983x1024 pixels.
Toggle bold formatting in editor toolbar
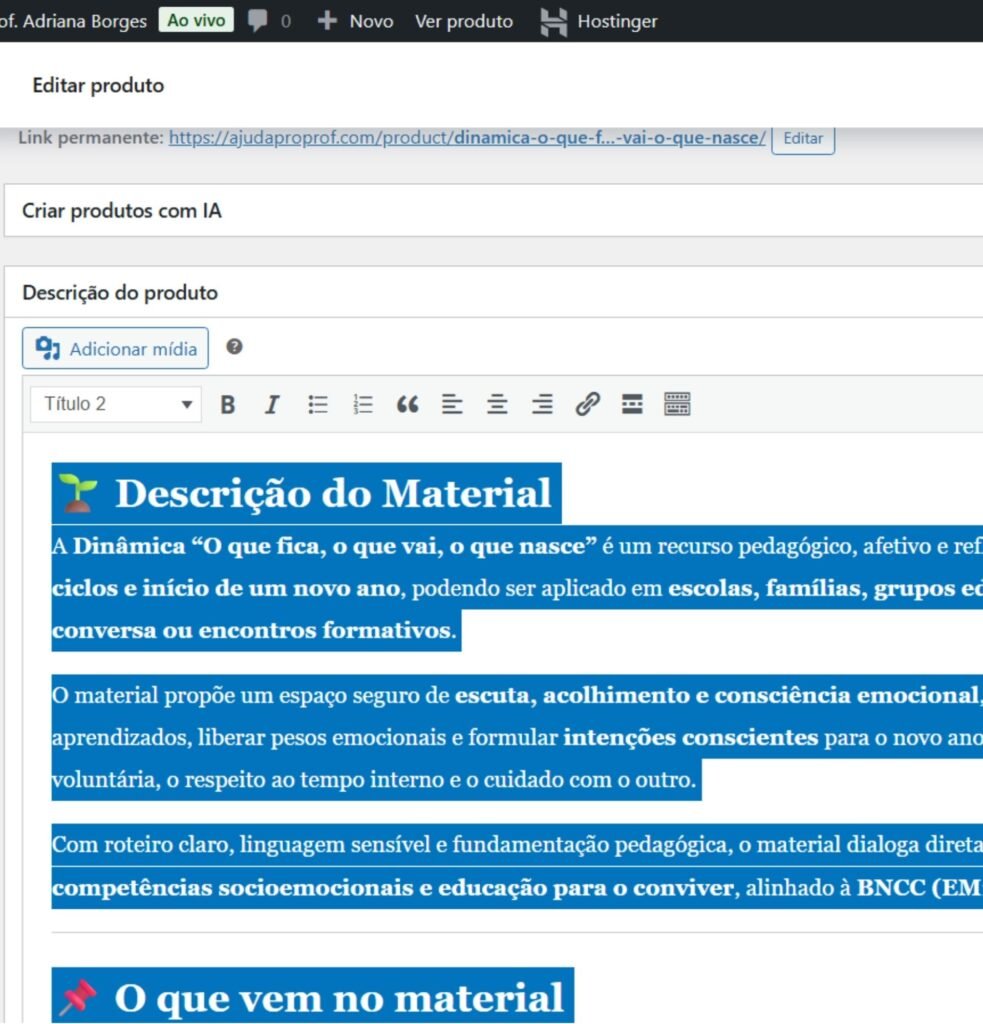click(x=228, y=405)
